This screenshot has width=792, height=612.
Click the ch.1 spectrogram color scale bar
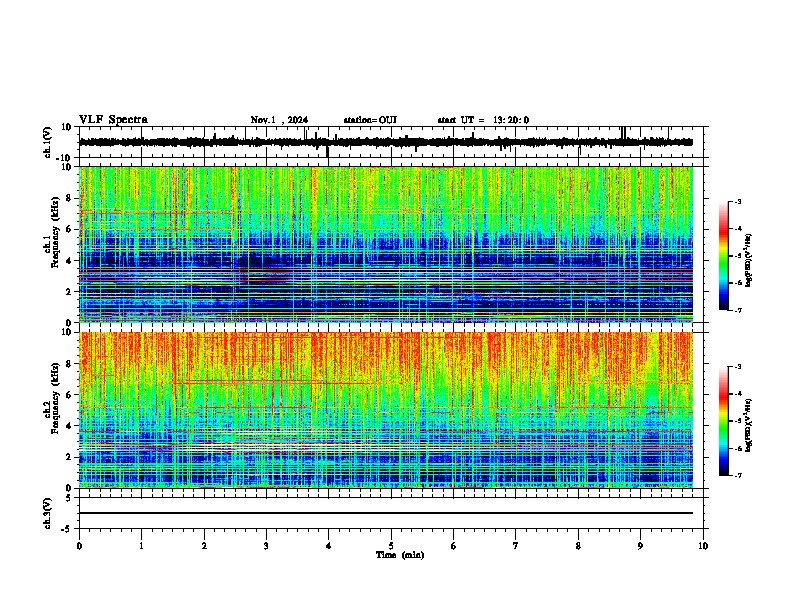pos(724,256)
